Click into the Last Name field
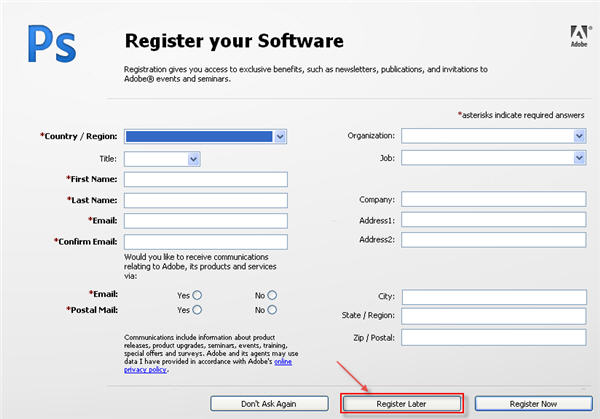Image resolution: width=600 pixels, height=419 pixels. 206,201
